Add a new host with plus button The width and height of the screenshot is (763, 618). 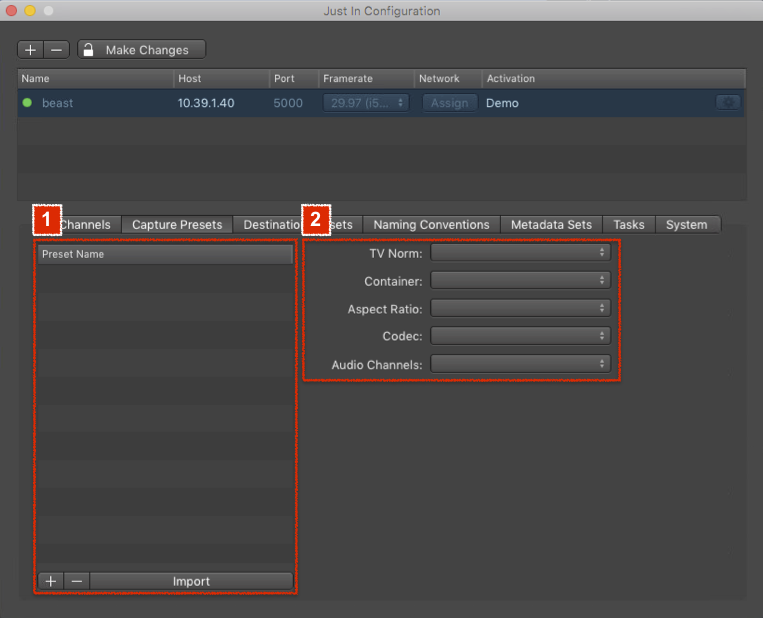click(30, 50)
